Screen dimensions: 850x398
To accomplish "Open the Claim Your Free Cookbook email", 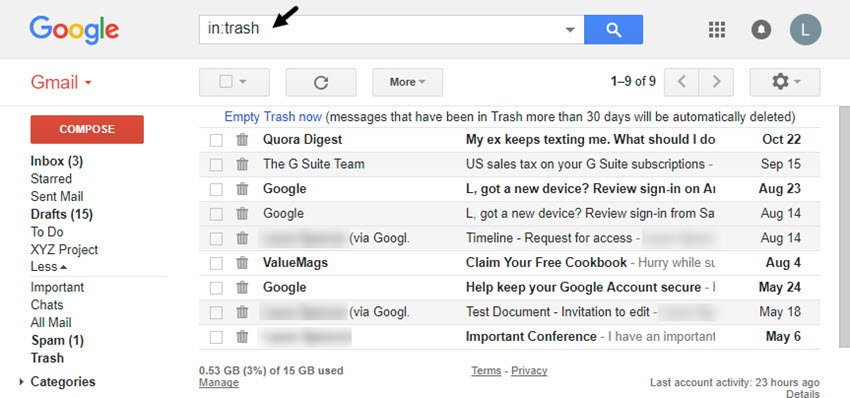I will 546,263.
